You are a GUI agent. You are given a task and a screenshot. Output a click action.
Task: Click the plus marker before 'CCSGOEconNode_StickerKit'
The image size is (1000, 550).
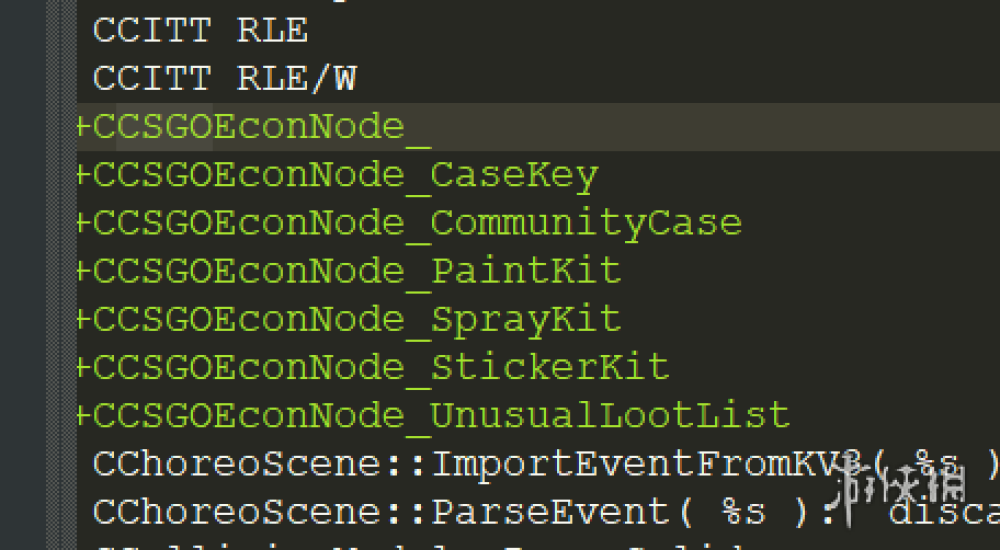(83, 368)
